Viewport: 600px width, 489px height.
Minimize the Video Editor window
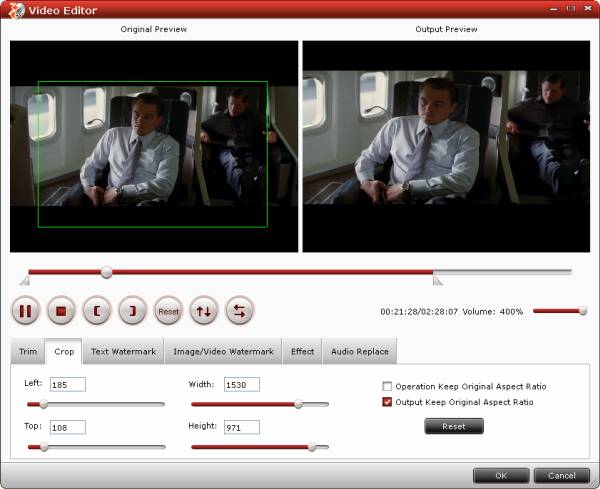pyautogui.click(x=553, y=8)
